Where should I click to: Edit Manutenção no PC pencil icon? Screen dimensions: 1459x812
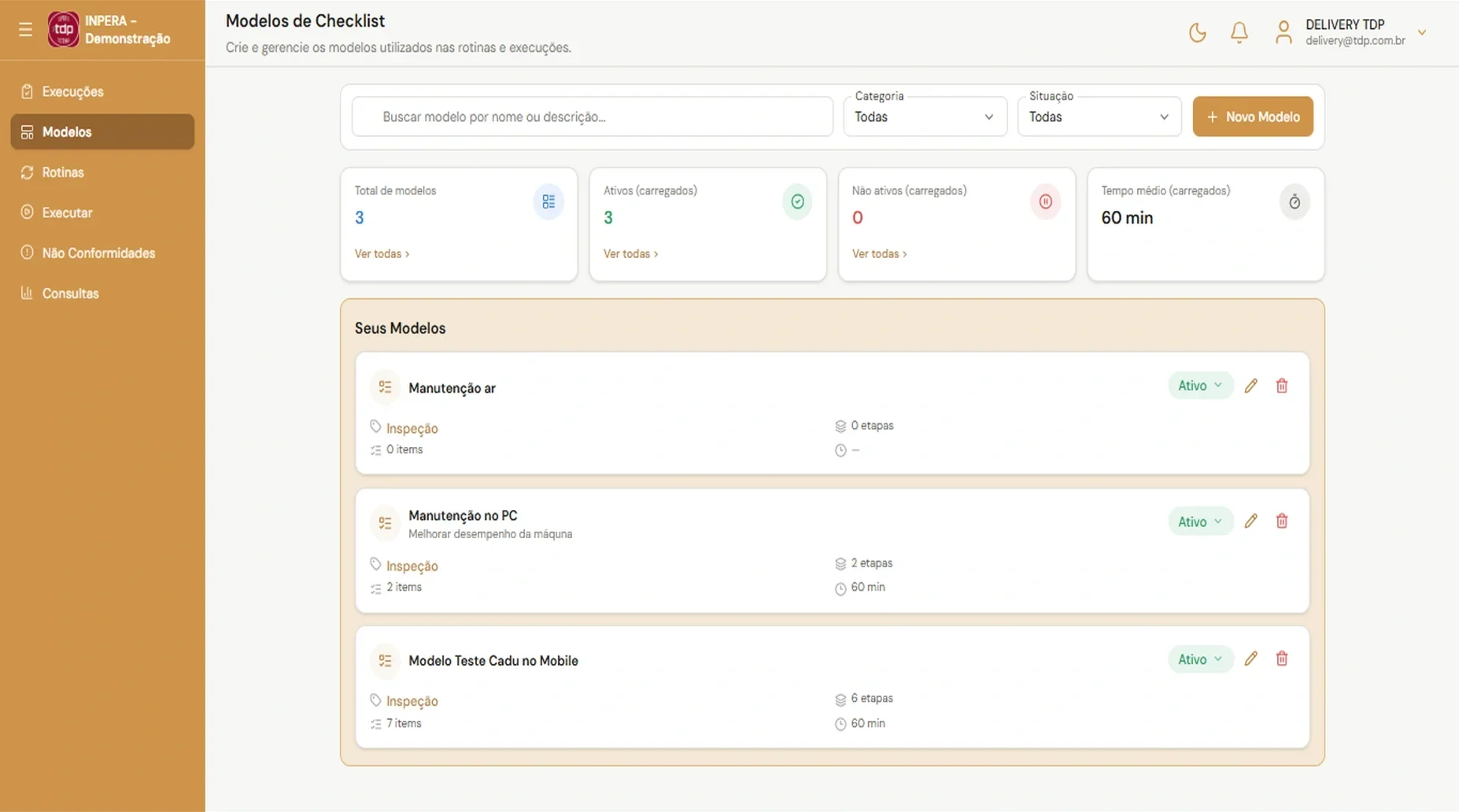(x=1250, y=521)
